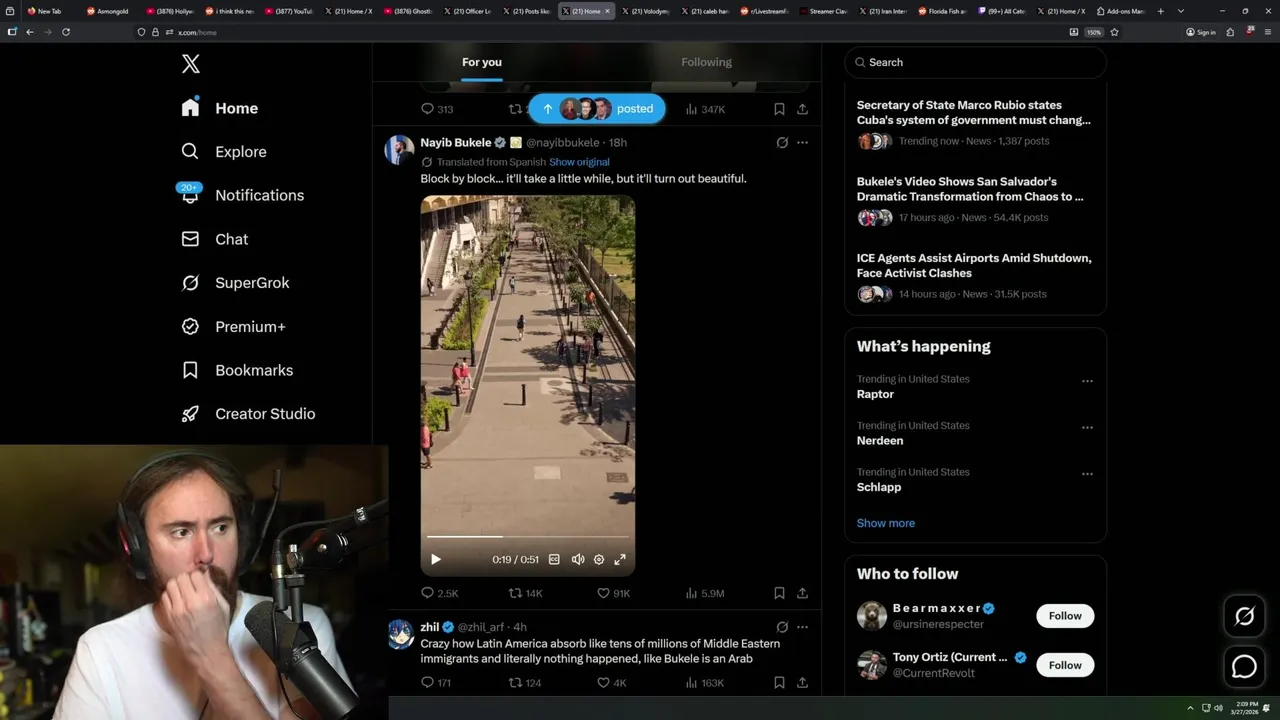Image resolution: width=1280 pixels, height=720 pixels.
Task: Open video playback settings gear
Action: coord(599,560)
